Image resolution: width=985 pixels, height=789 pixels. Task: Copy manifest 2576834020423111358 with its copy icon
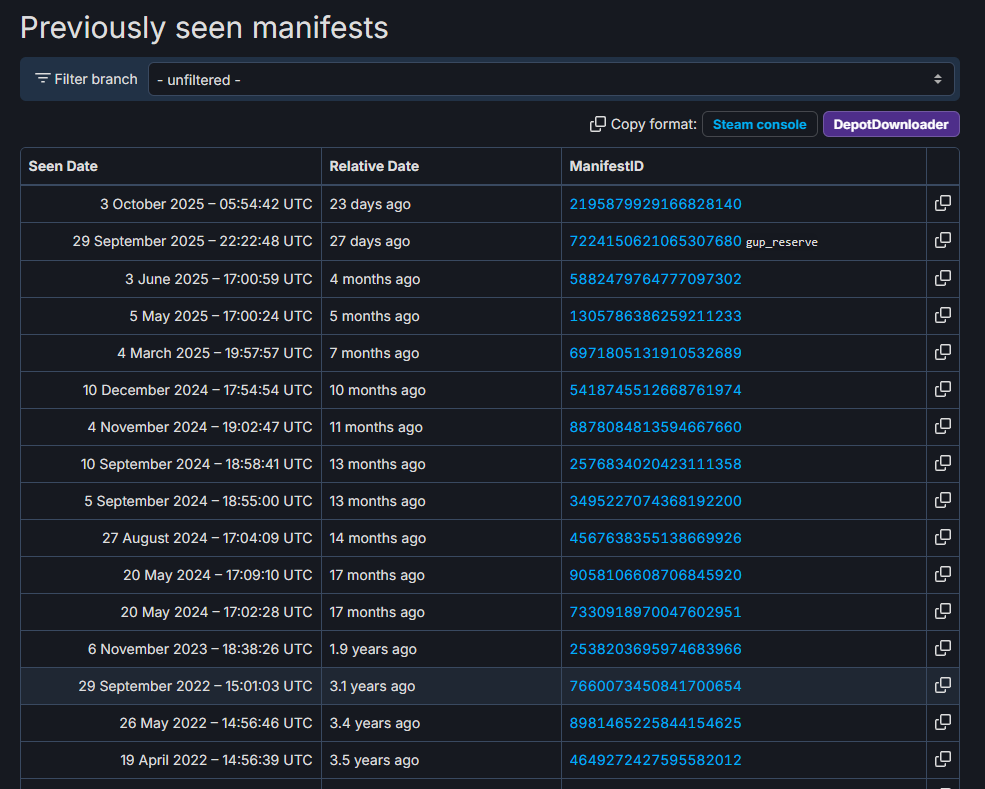pos(942,464)
